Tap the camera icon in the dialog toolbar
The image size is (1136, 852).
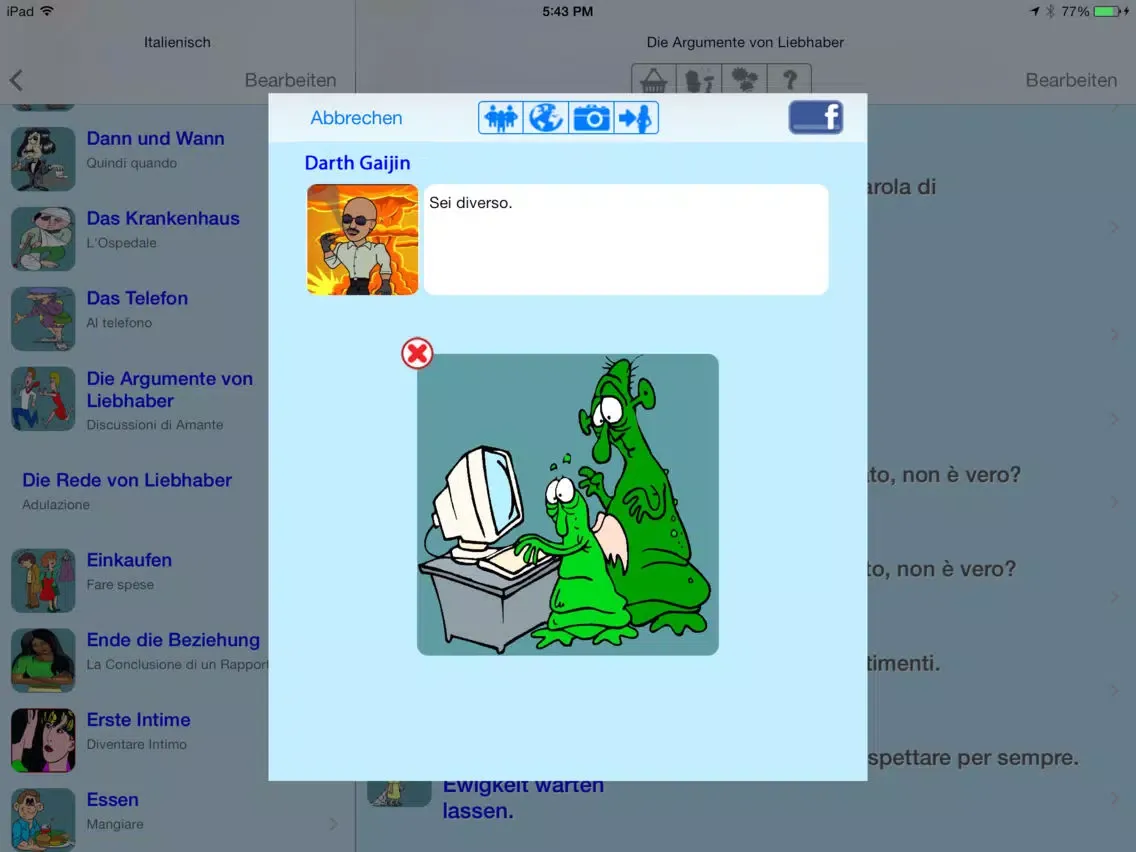(591, 118)
